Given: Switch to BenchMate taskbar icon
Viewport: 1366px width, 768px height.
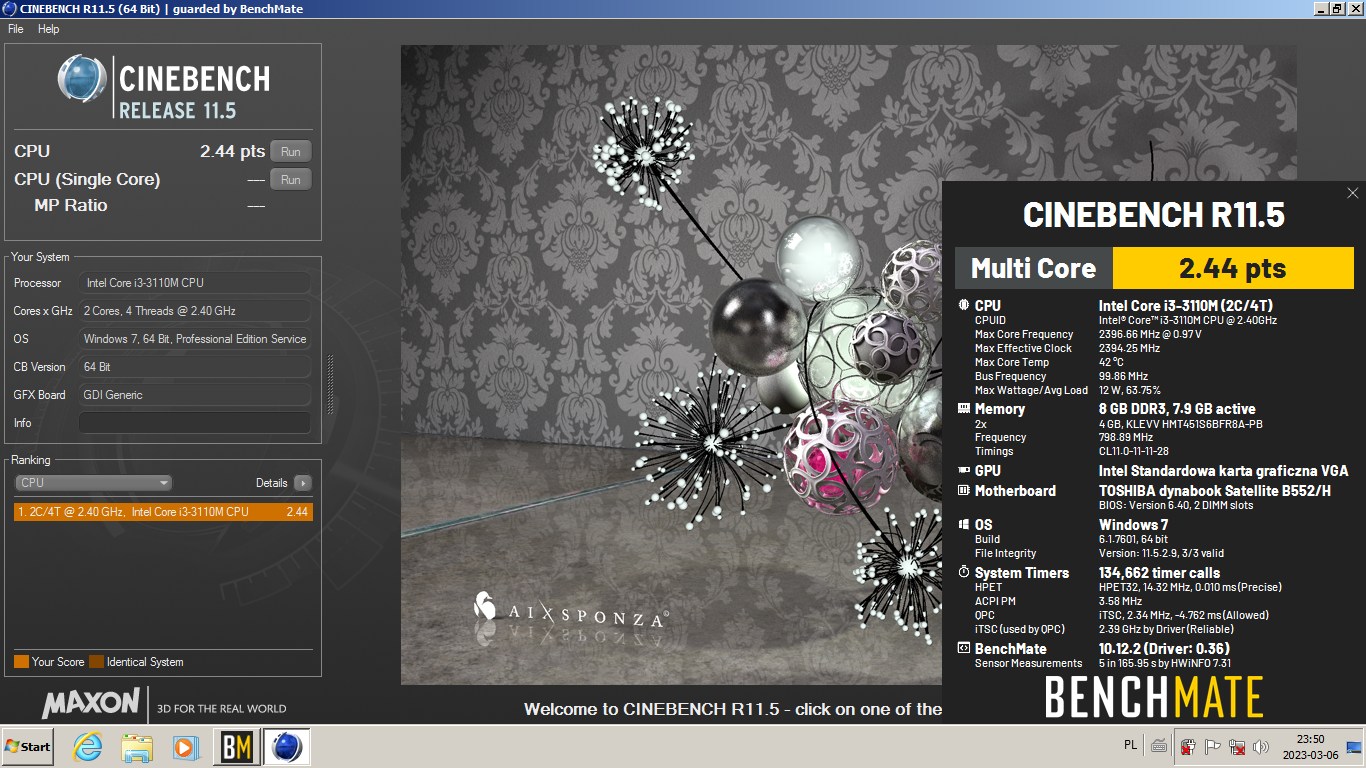Looking at the screenshot, I should (x=236, y=747).
